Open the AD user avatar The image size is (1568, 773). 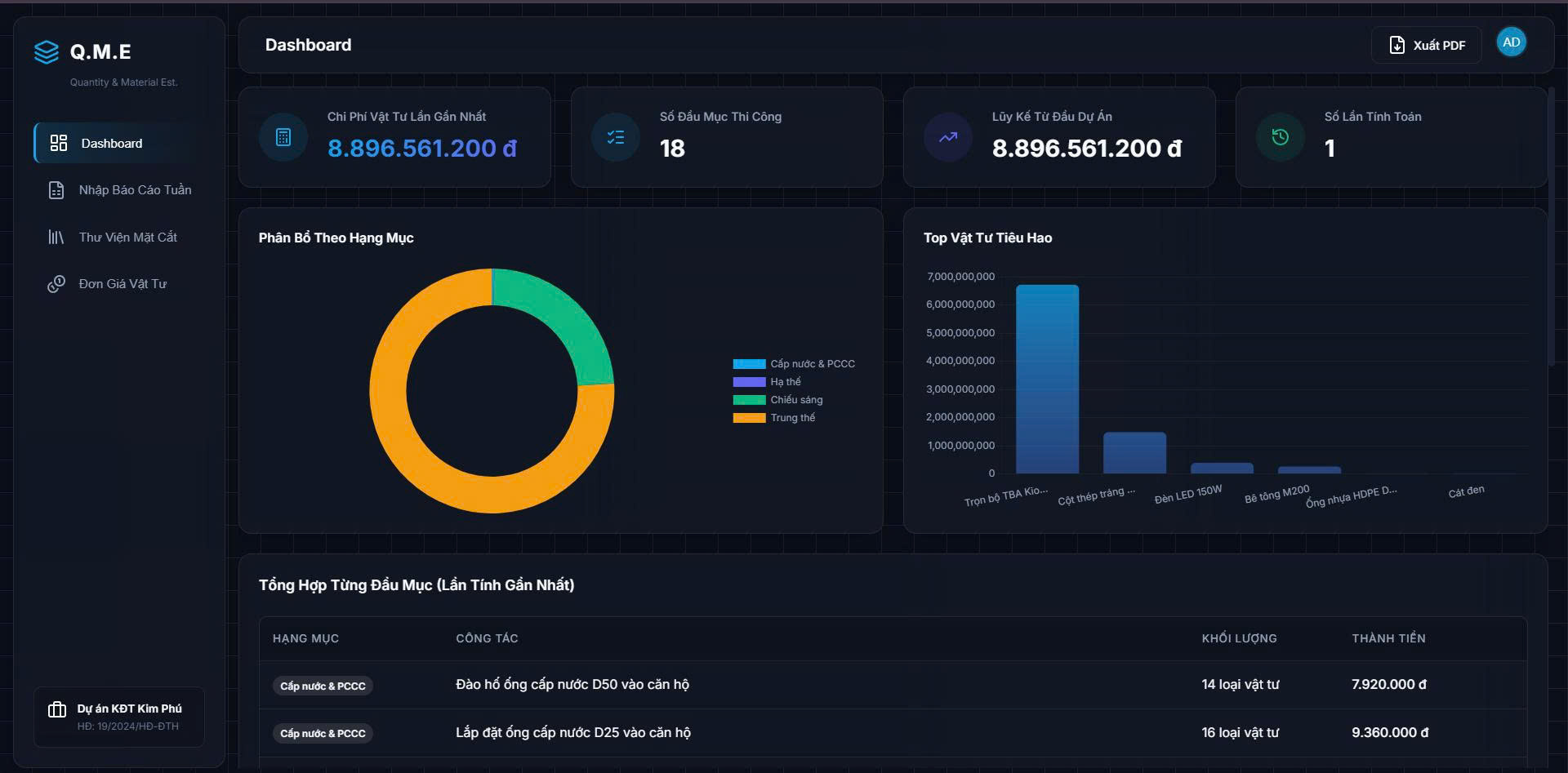point(1512,42)
